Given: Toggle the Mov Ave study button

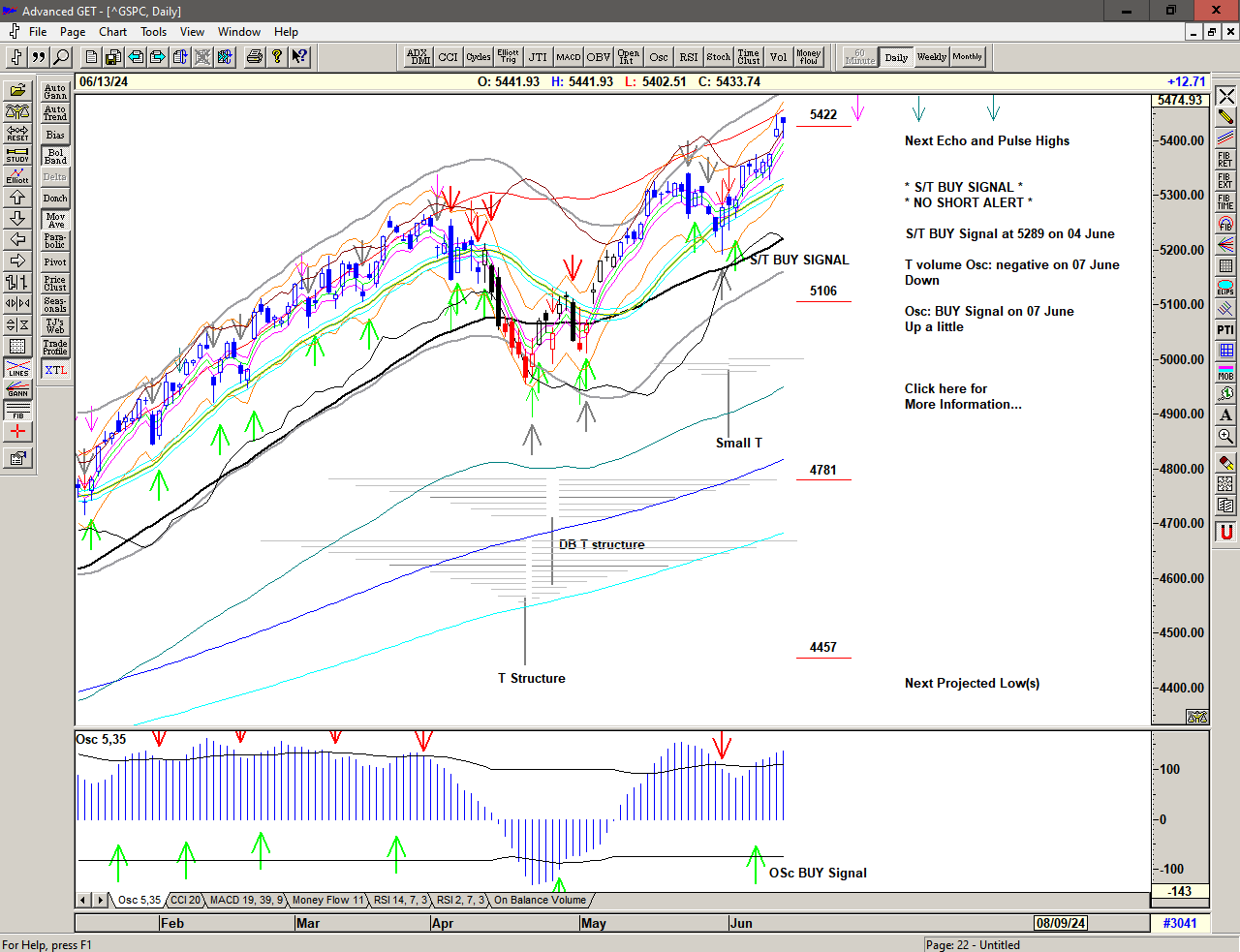Looking at the screenshot, I should pyautogui.click(x=55, y=220).
